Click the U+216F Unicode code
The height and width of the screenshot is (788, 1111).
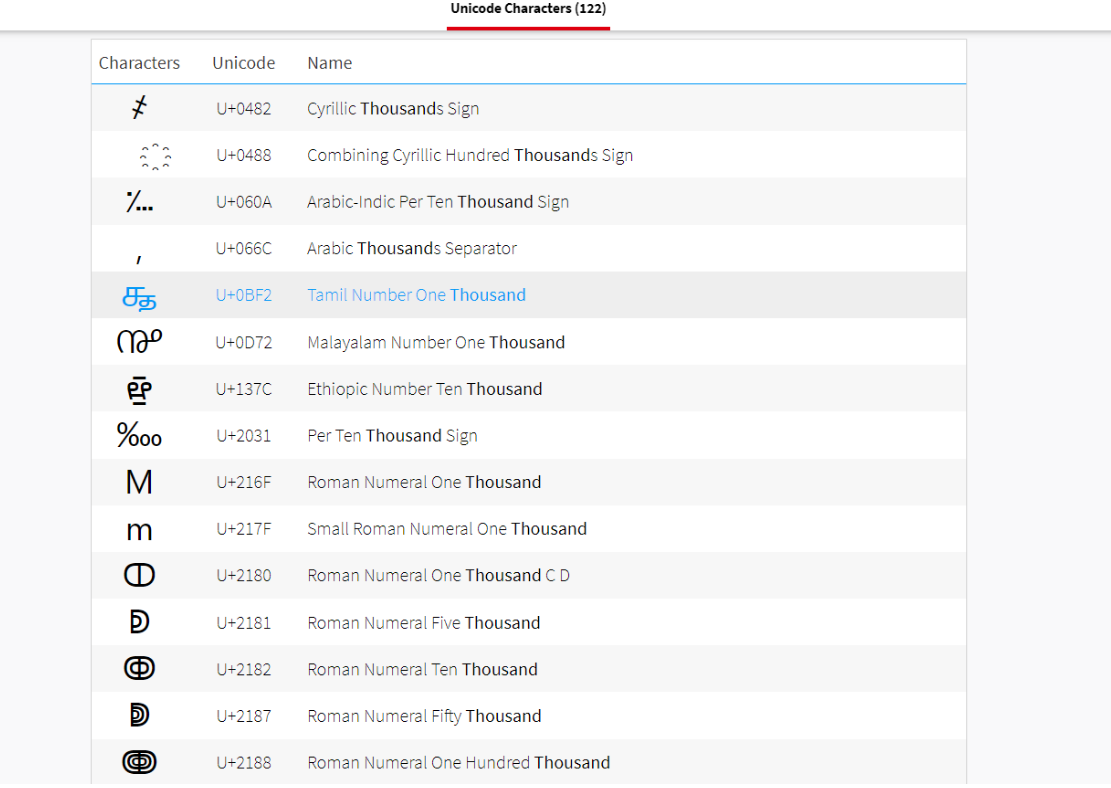click(x=243, y=482)
